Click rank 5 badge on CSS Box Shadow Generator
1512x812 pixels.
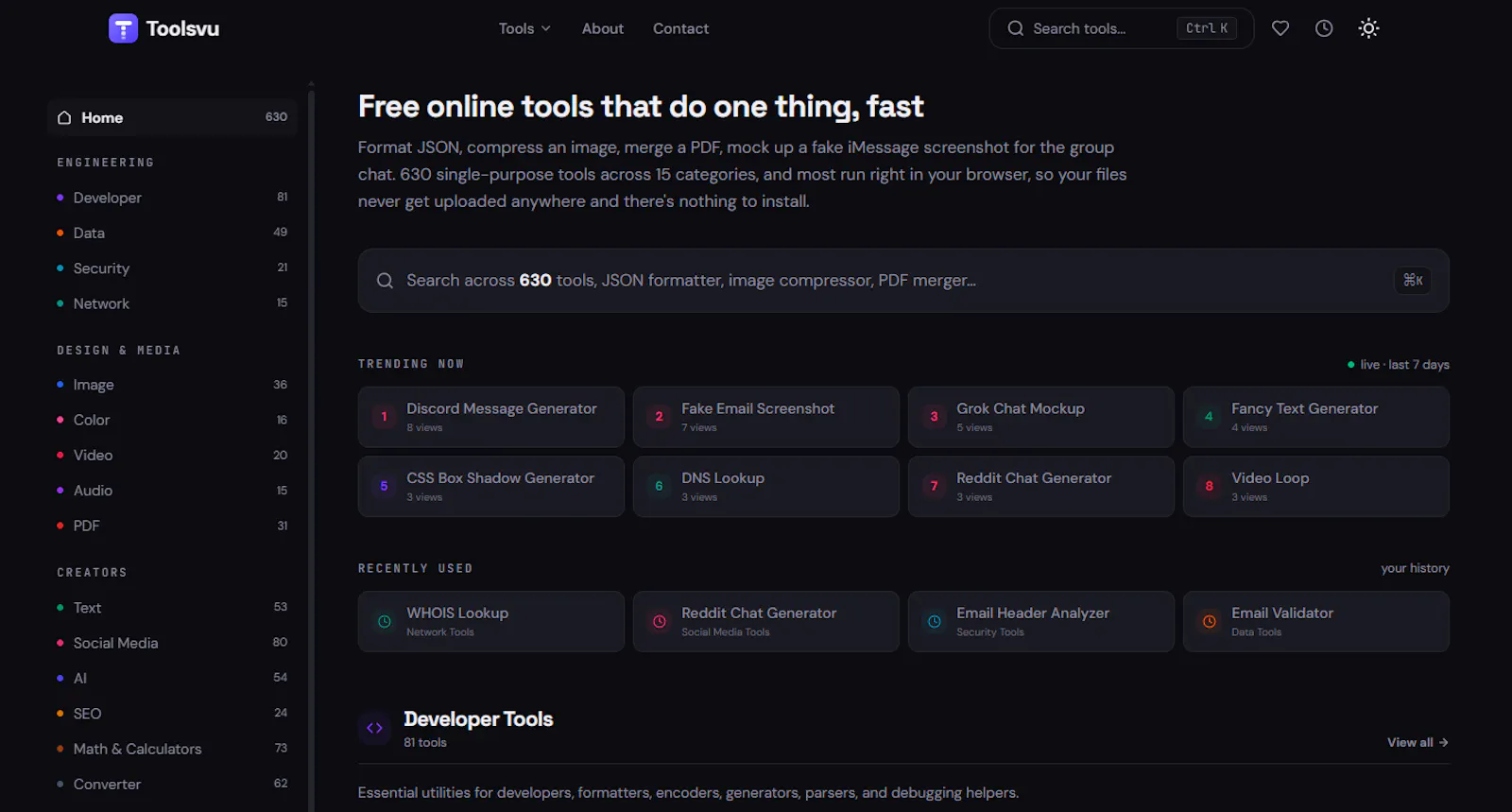point(384,486)
